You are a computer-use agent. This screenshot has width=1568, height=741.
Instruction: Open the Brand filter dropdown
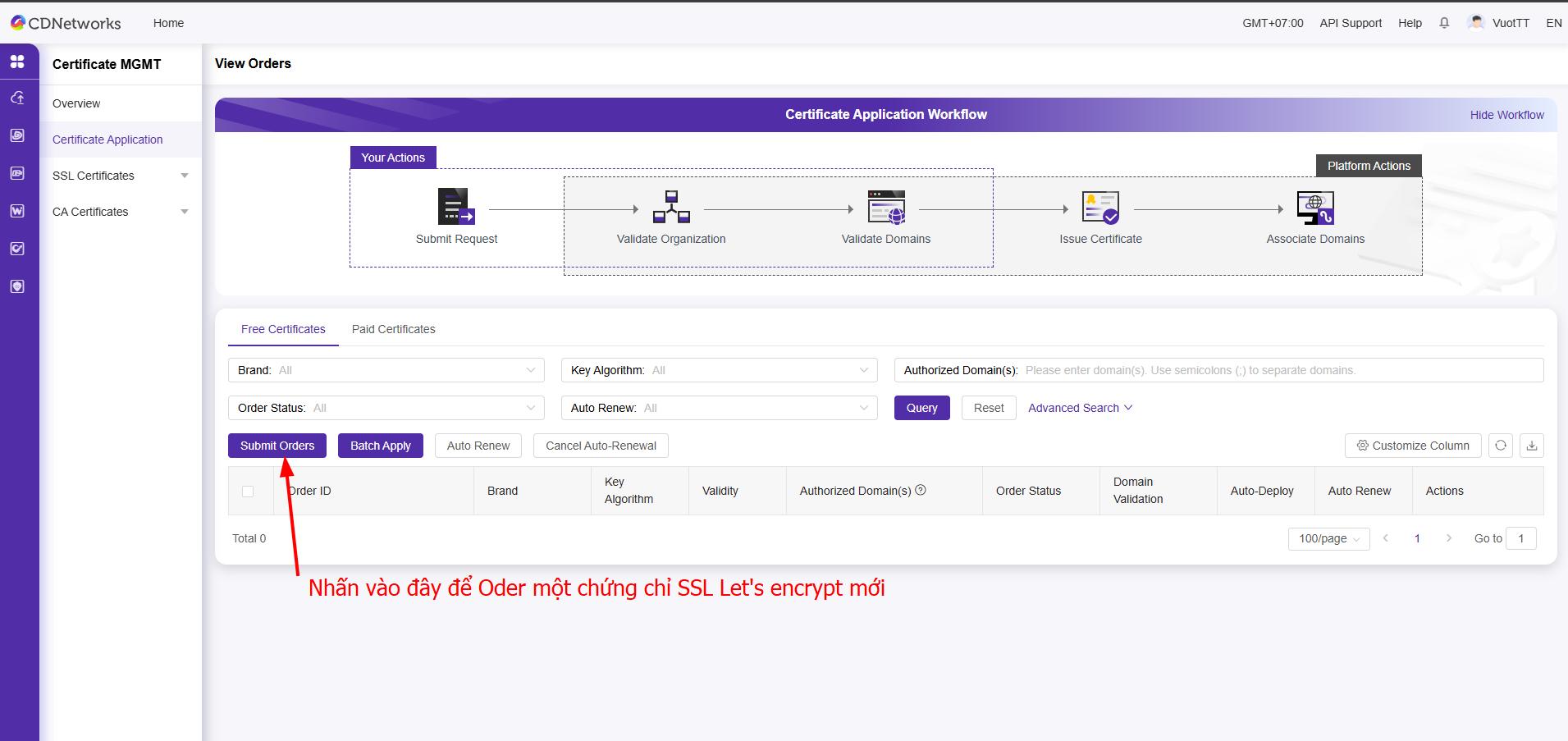coord(386,370)
